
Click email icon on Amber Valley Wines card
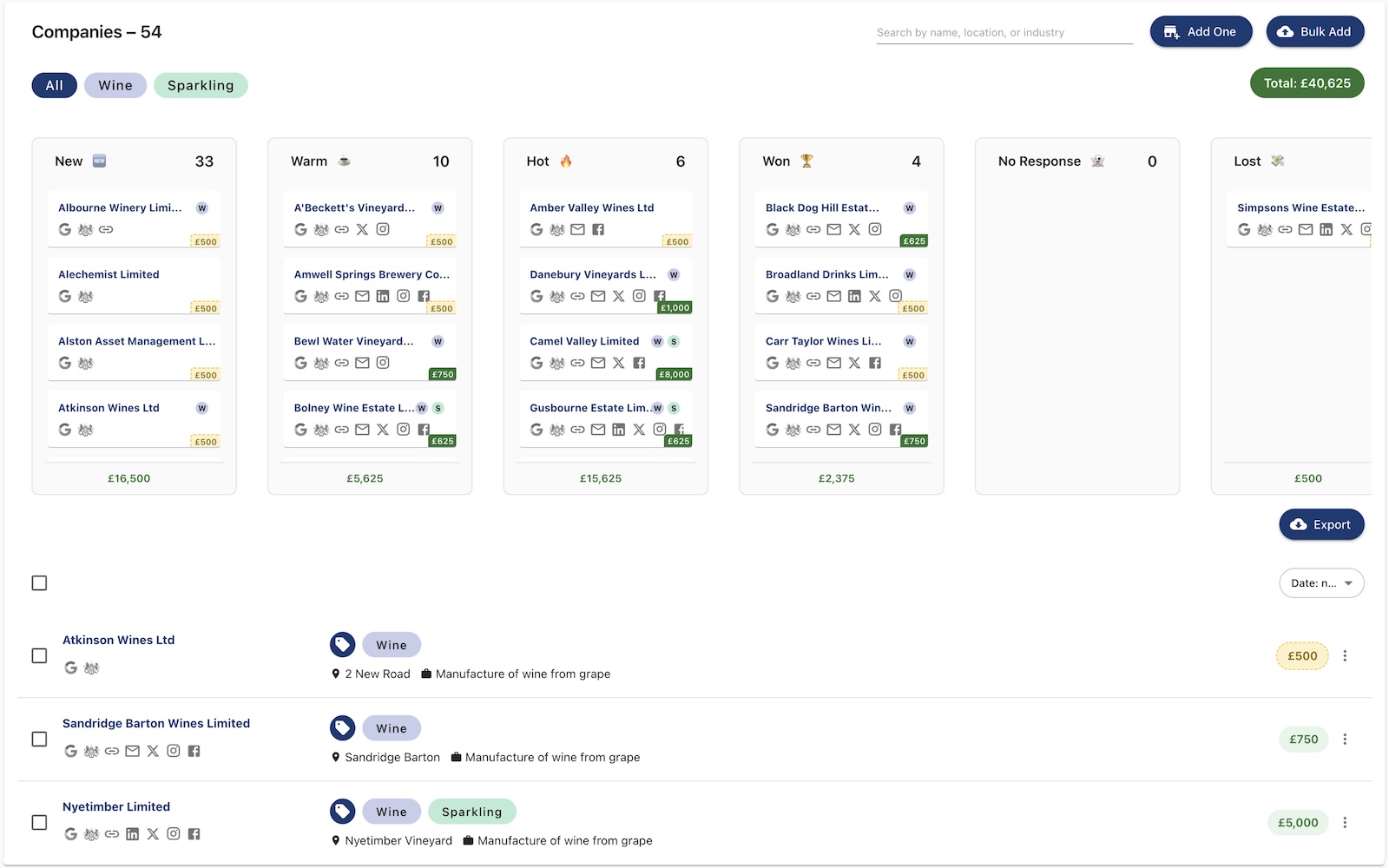pos(577,230)
